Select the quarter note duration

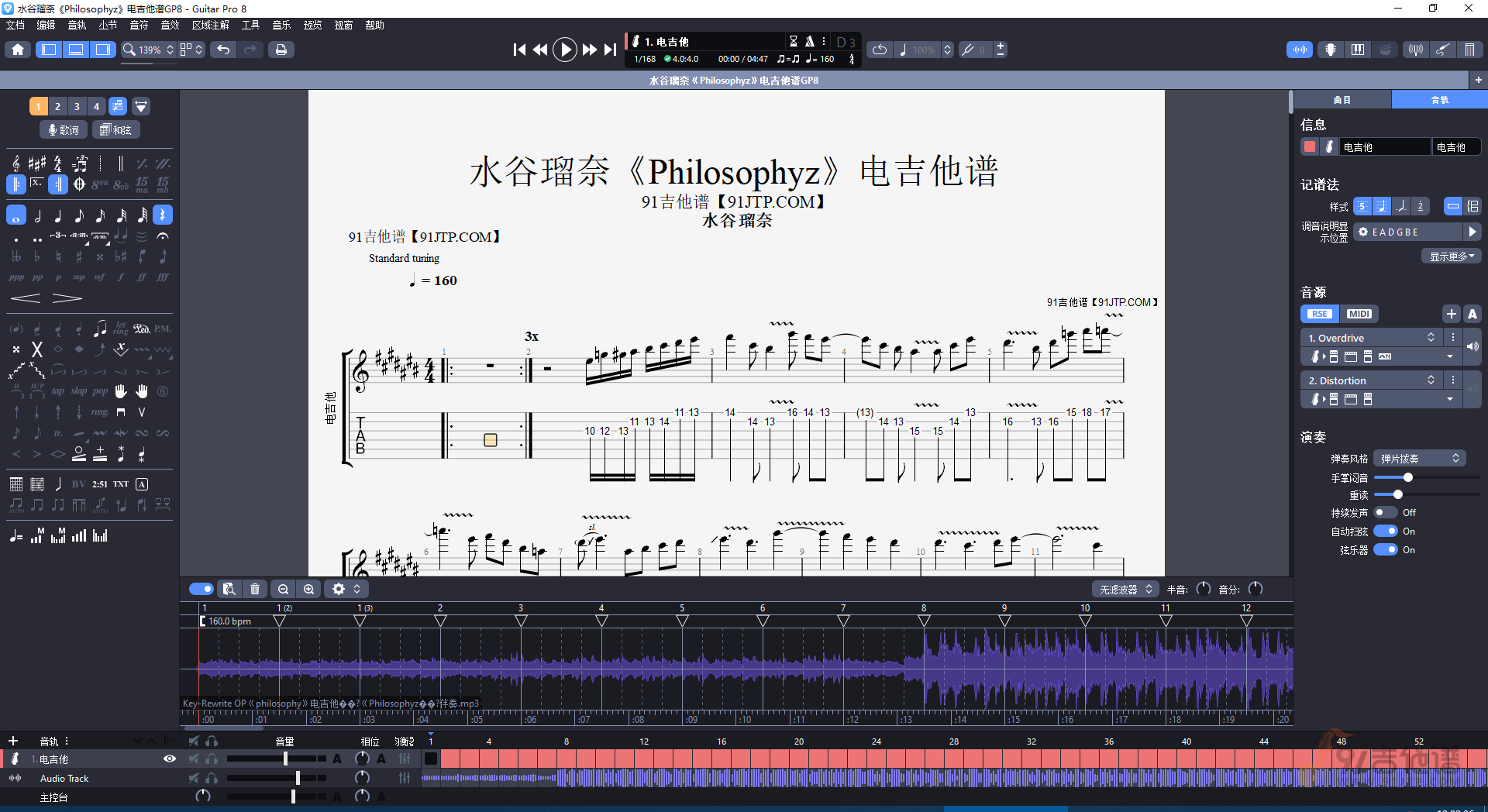pos(58,215)
